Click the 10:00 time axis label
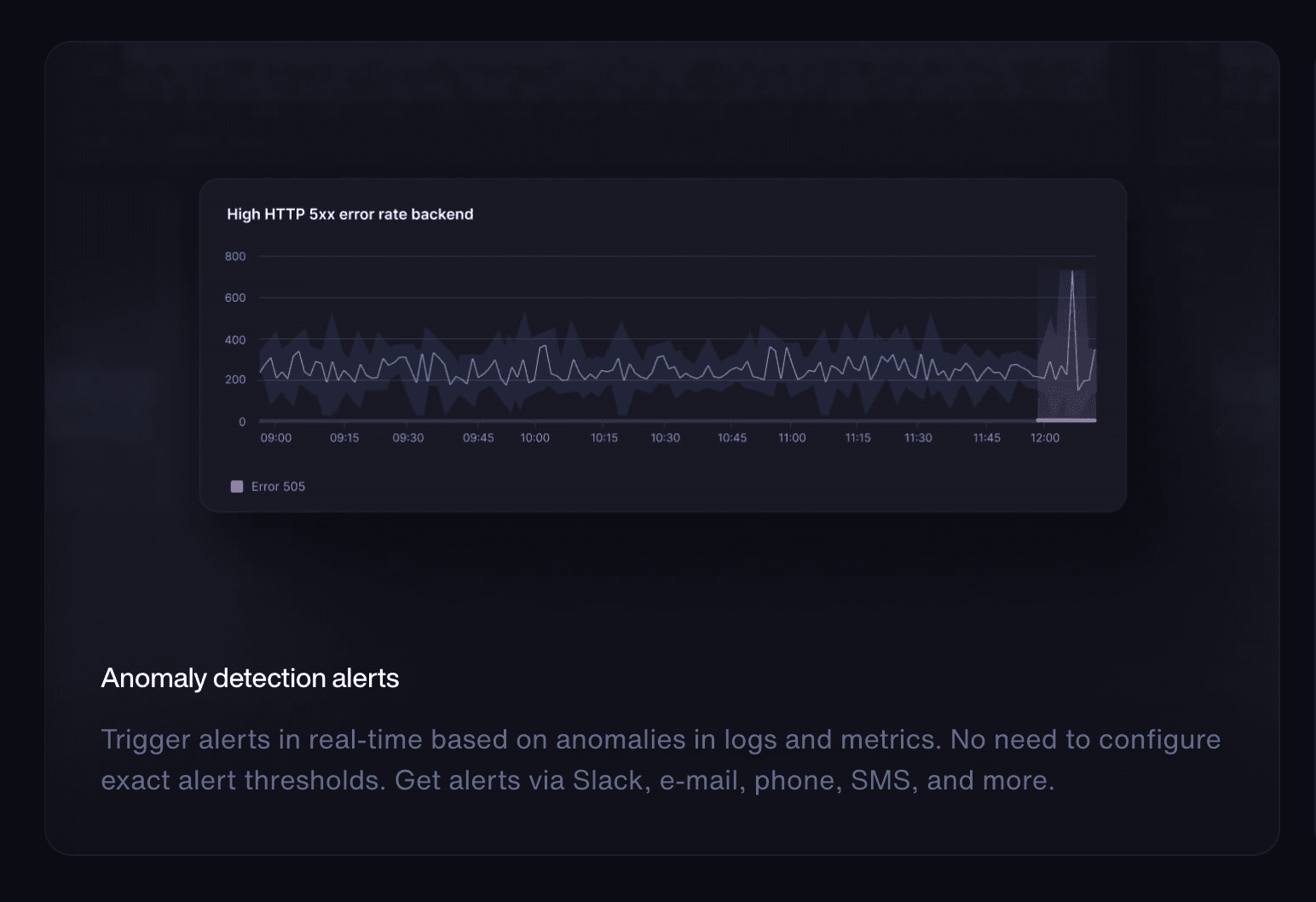Image resolution: width=1316 pixels, height=902 pixels. pyautogui.click(x=534, y=437)
